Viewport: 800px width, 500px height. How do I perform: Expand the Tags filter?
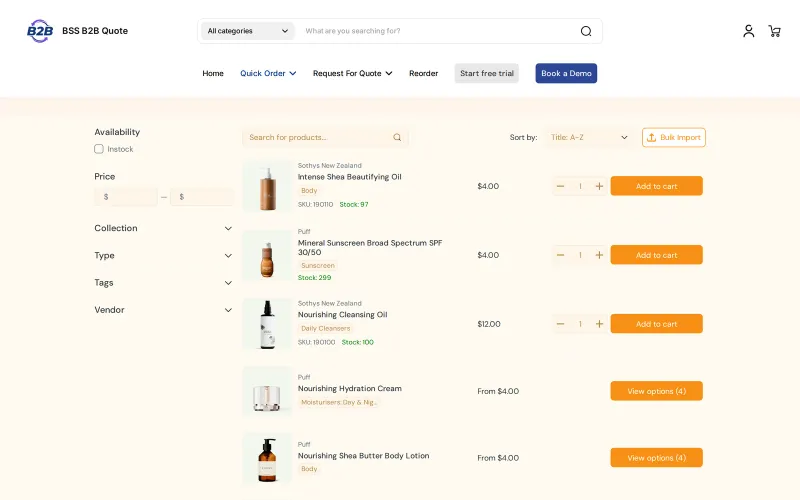click(163, 283)
